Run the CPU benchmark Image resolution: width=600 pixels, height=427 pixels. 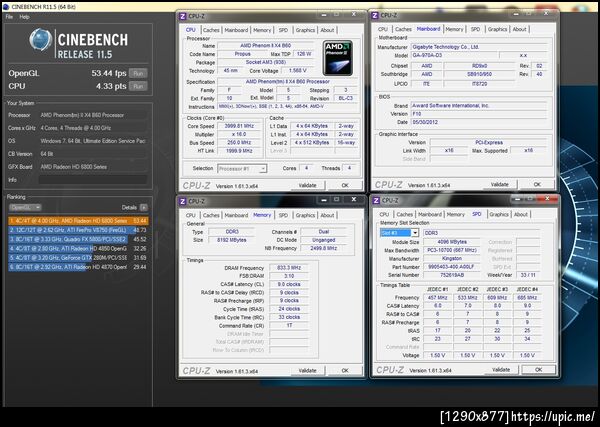(138, 86)
